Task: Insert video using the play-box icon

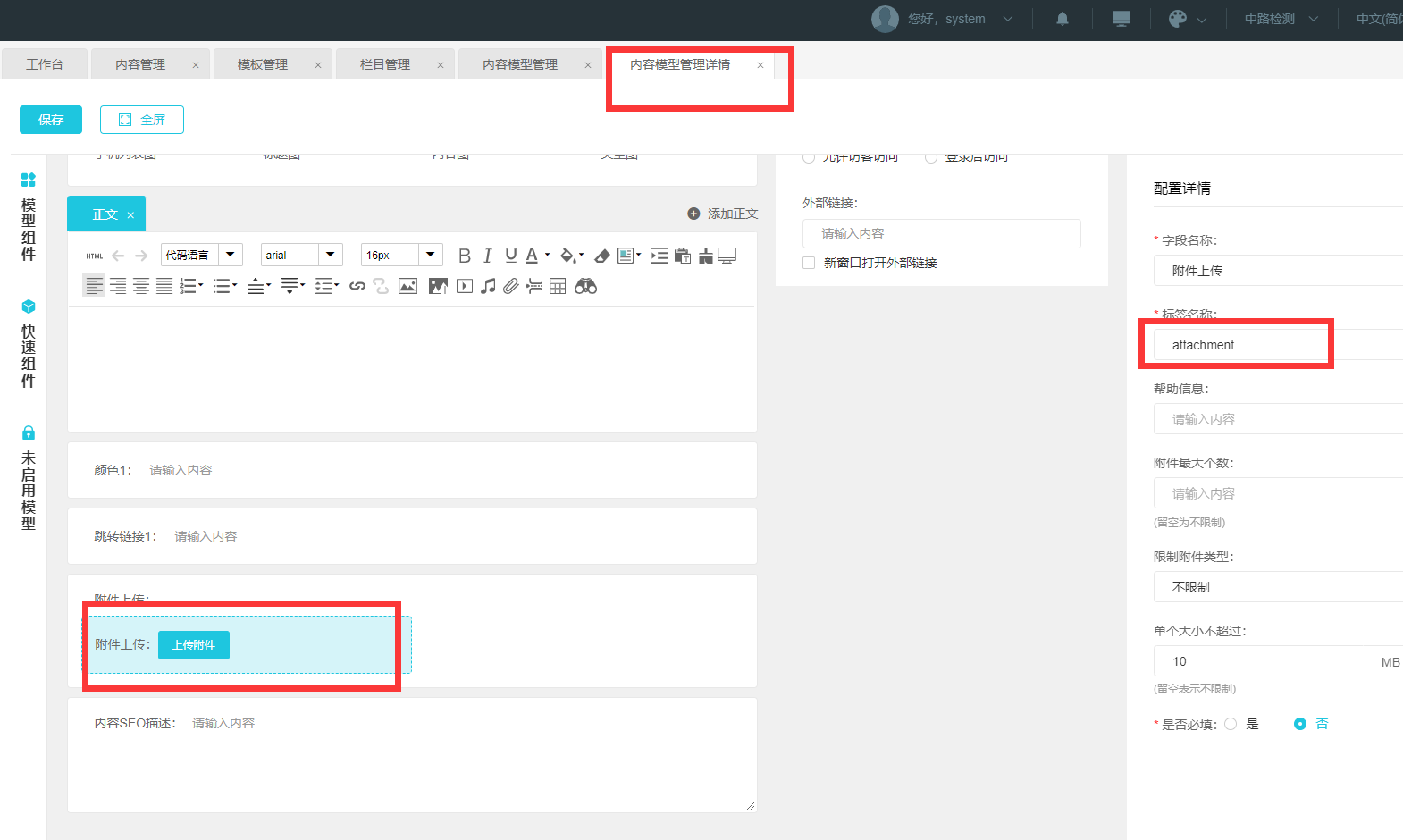Action: (465, 286)
